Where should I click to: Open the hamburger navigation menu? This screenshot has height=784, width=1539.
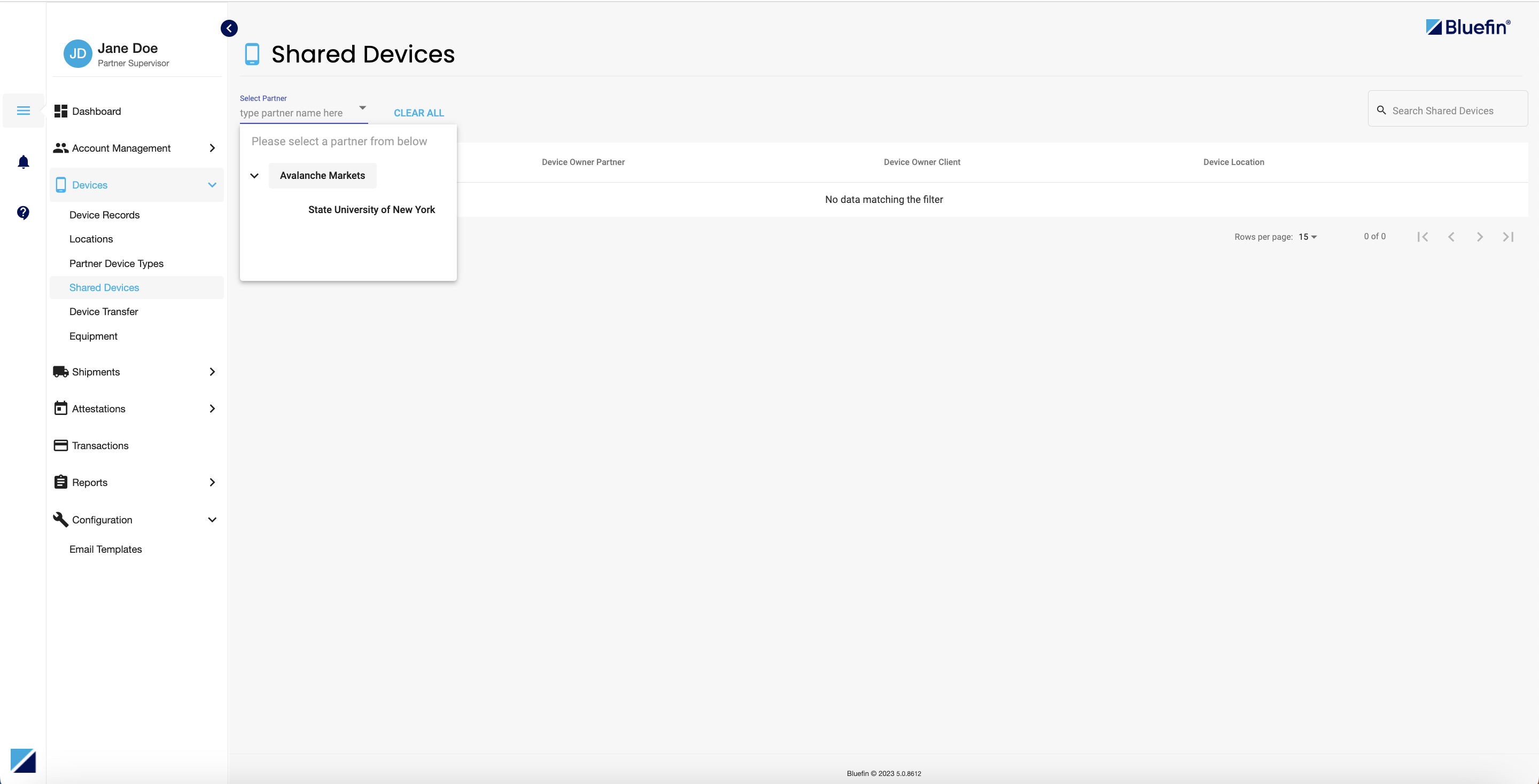24,110
